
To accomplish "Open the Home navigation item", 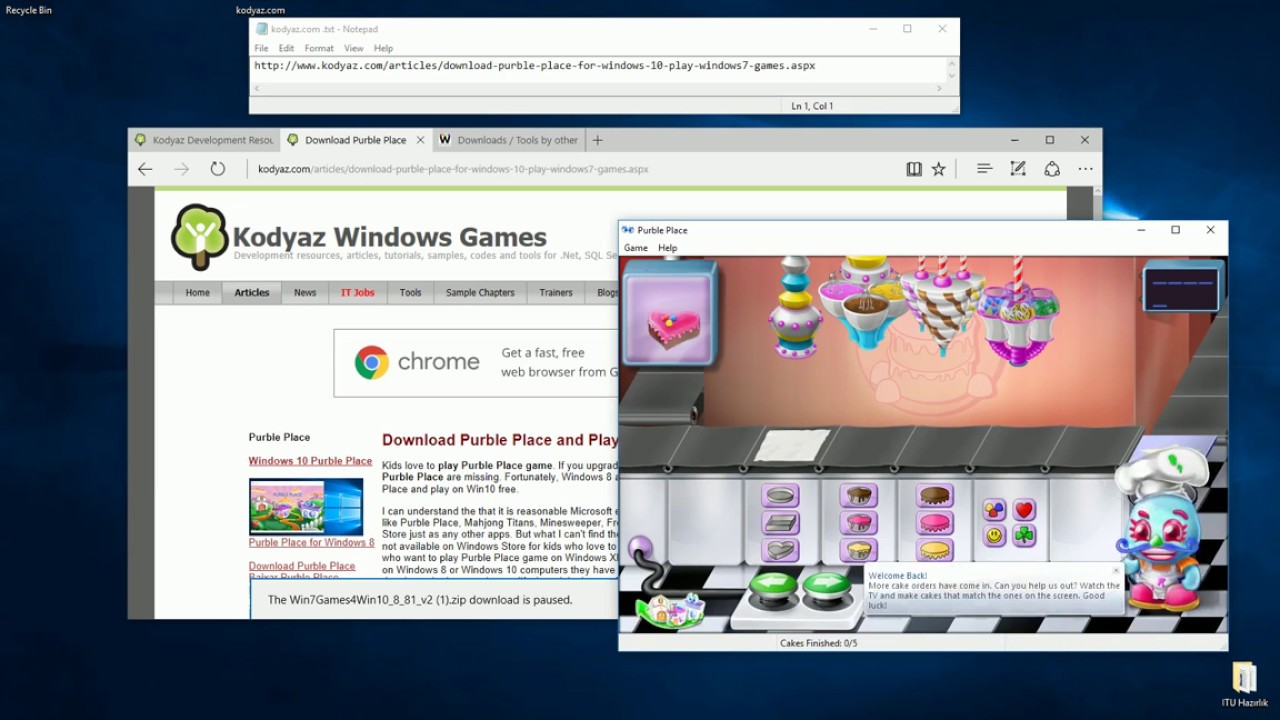I will [197, 293].
